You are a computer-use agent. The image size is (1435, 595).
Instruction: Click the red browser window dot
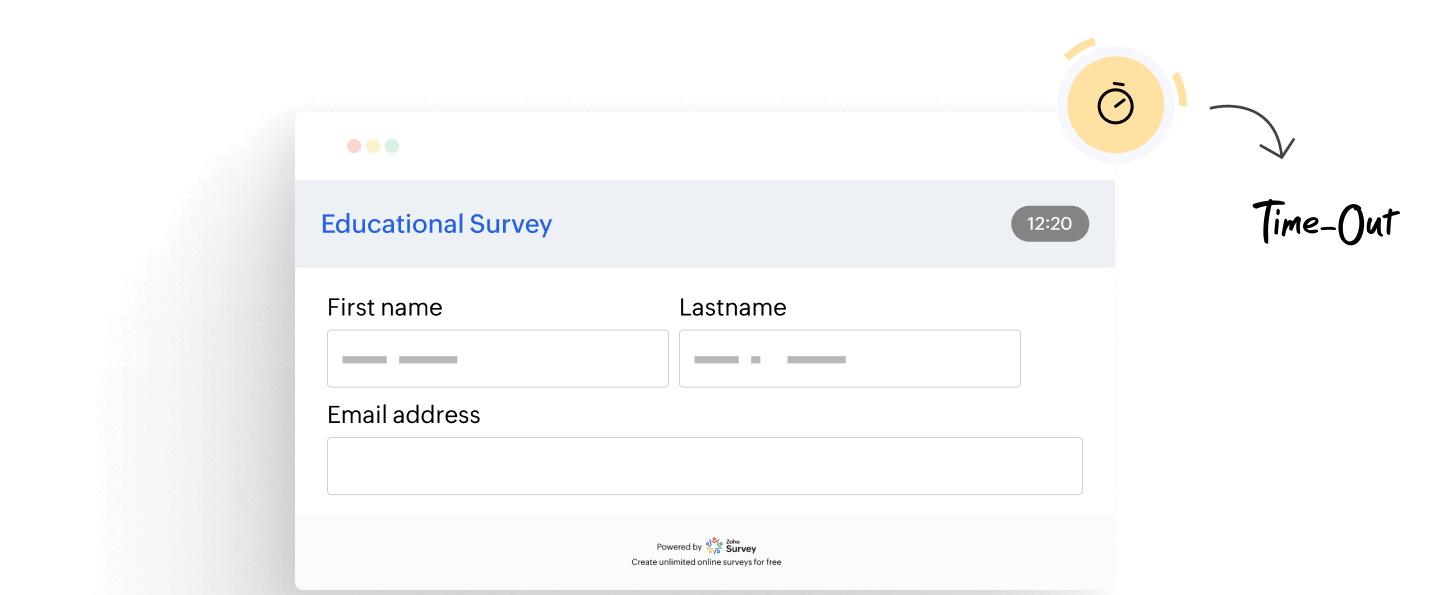(354, 144)
